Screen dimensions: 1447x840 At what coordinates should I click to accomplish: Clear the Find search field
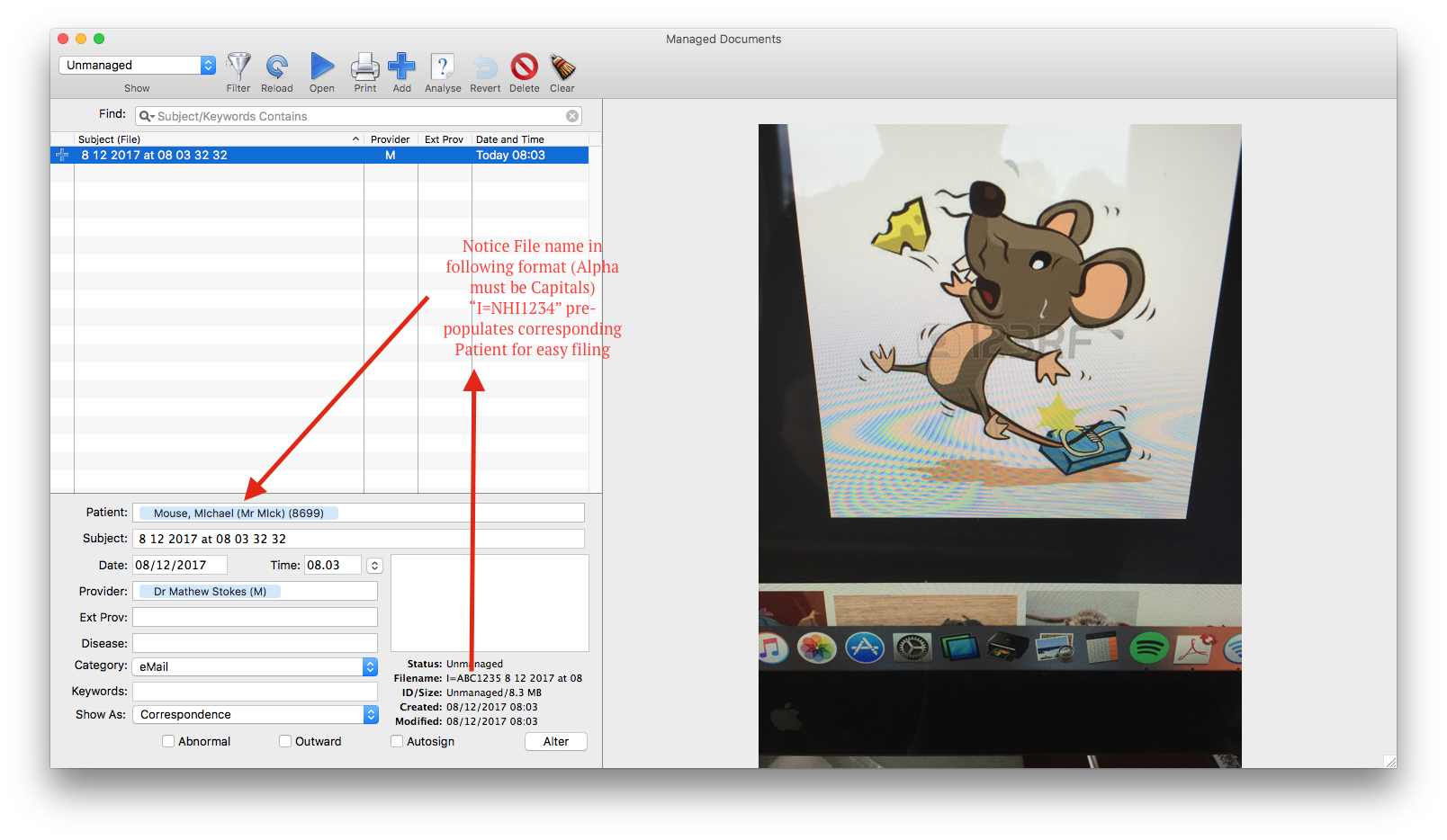coord(572,116)
